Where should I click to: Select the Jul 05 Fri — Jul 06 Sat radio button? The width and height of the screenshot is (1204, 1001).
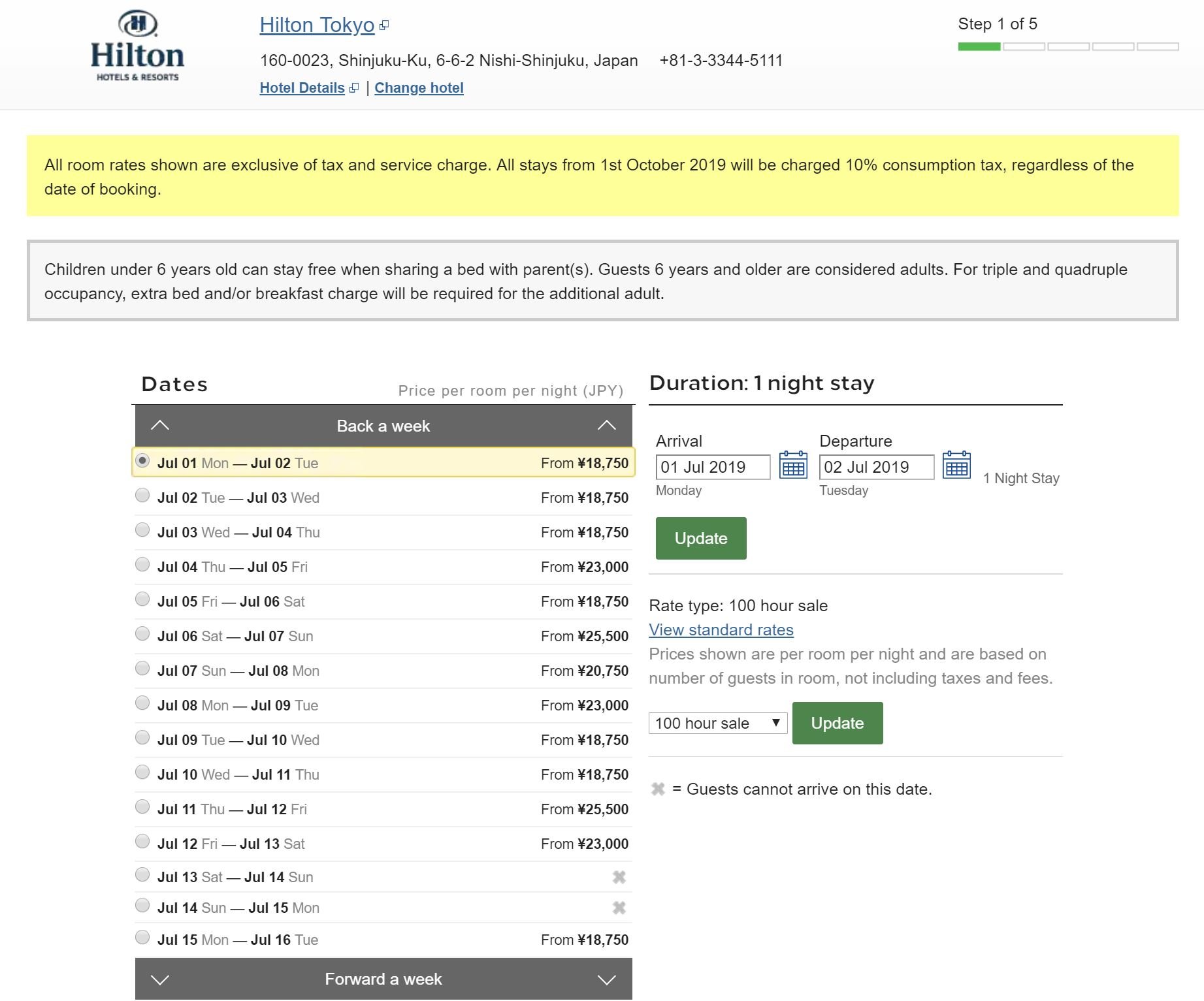click(142, 599)
